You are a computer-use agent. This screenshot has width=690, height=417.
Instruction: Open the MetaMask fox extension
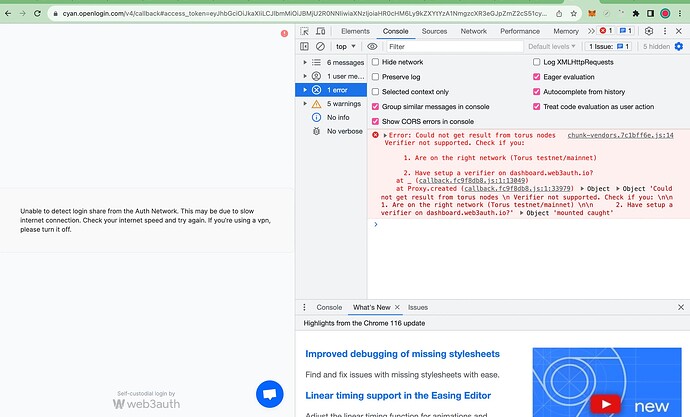point(592,14)
